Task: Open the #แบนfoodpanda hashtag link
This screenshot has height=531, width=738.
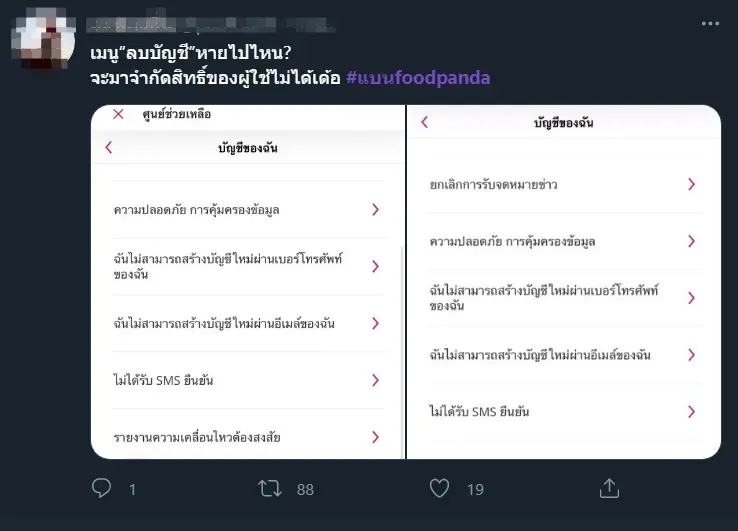Action: 418,77
